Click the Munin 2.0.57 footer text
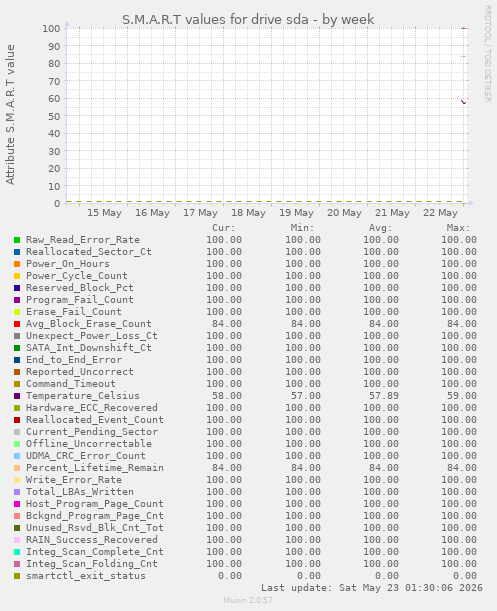This screenshot has height=611, width=497. tap(248, 600)
